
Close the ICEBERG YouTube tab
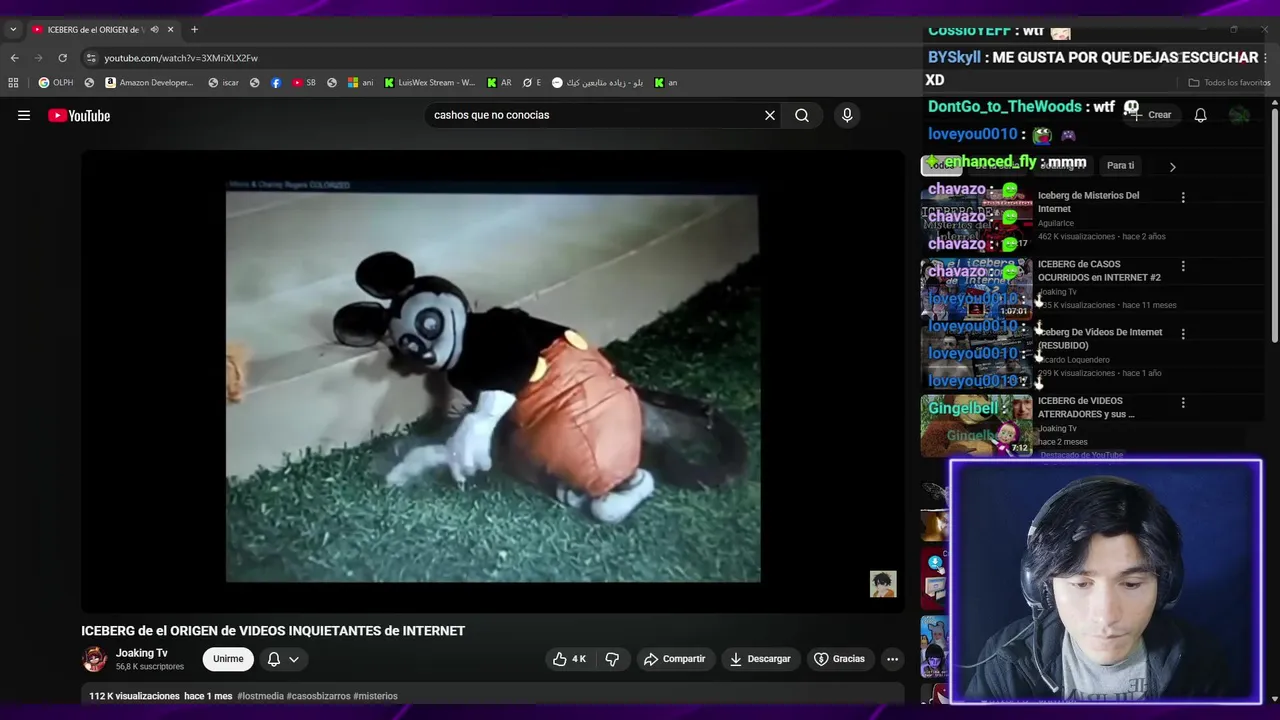pos(171,30)
